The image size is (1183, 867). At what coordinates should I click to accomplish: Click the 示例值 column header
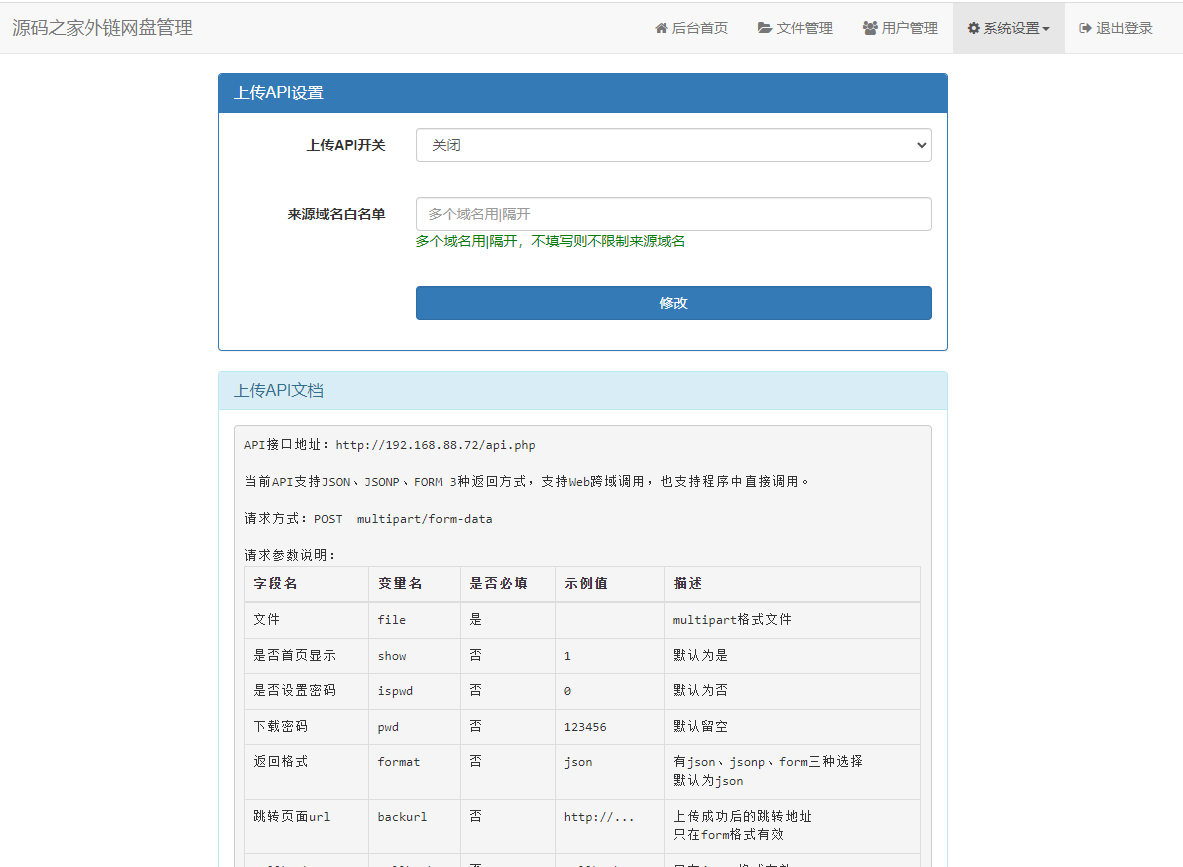[x=610, y=584]
